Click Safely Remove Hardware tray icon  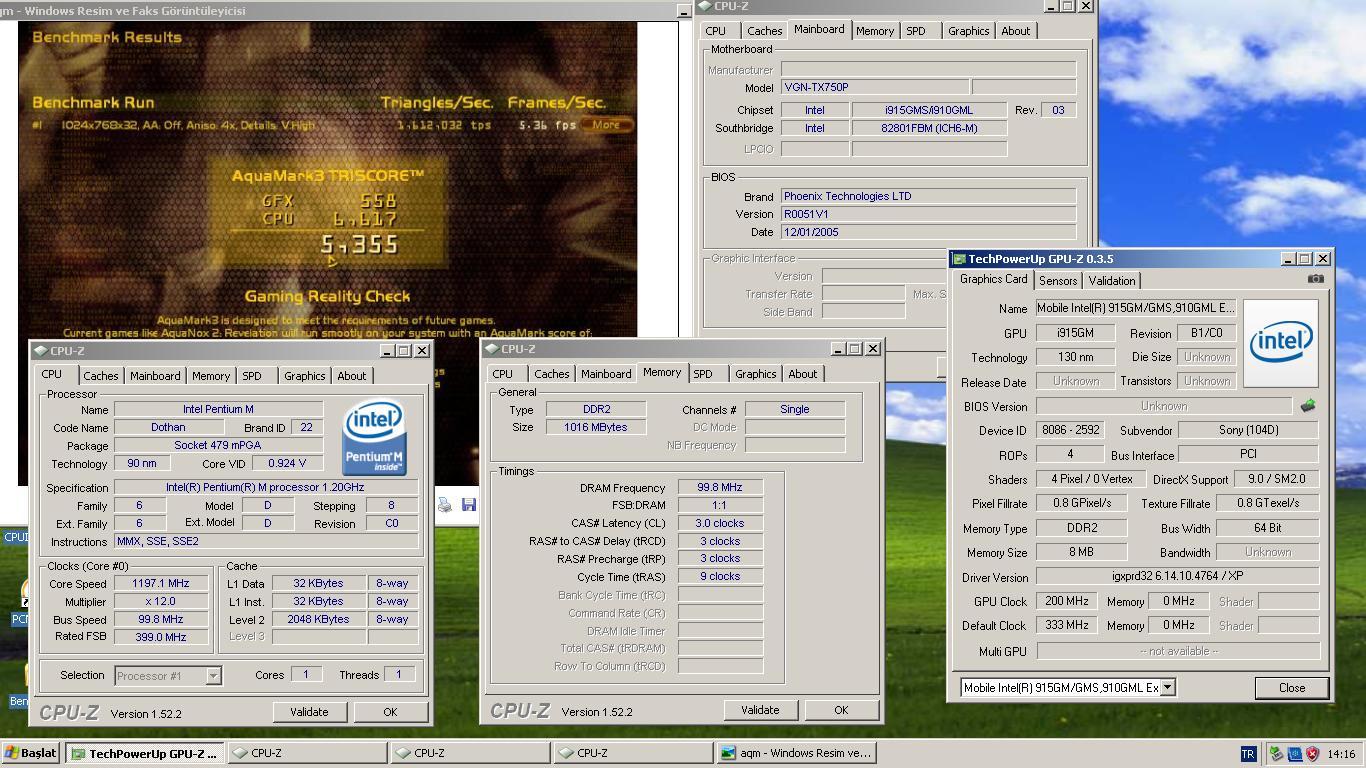click(x=1276, y=753)
